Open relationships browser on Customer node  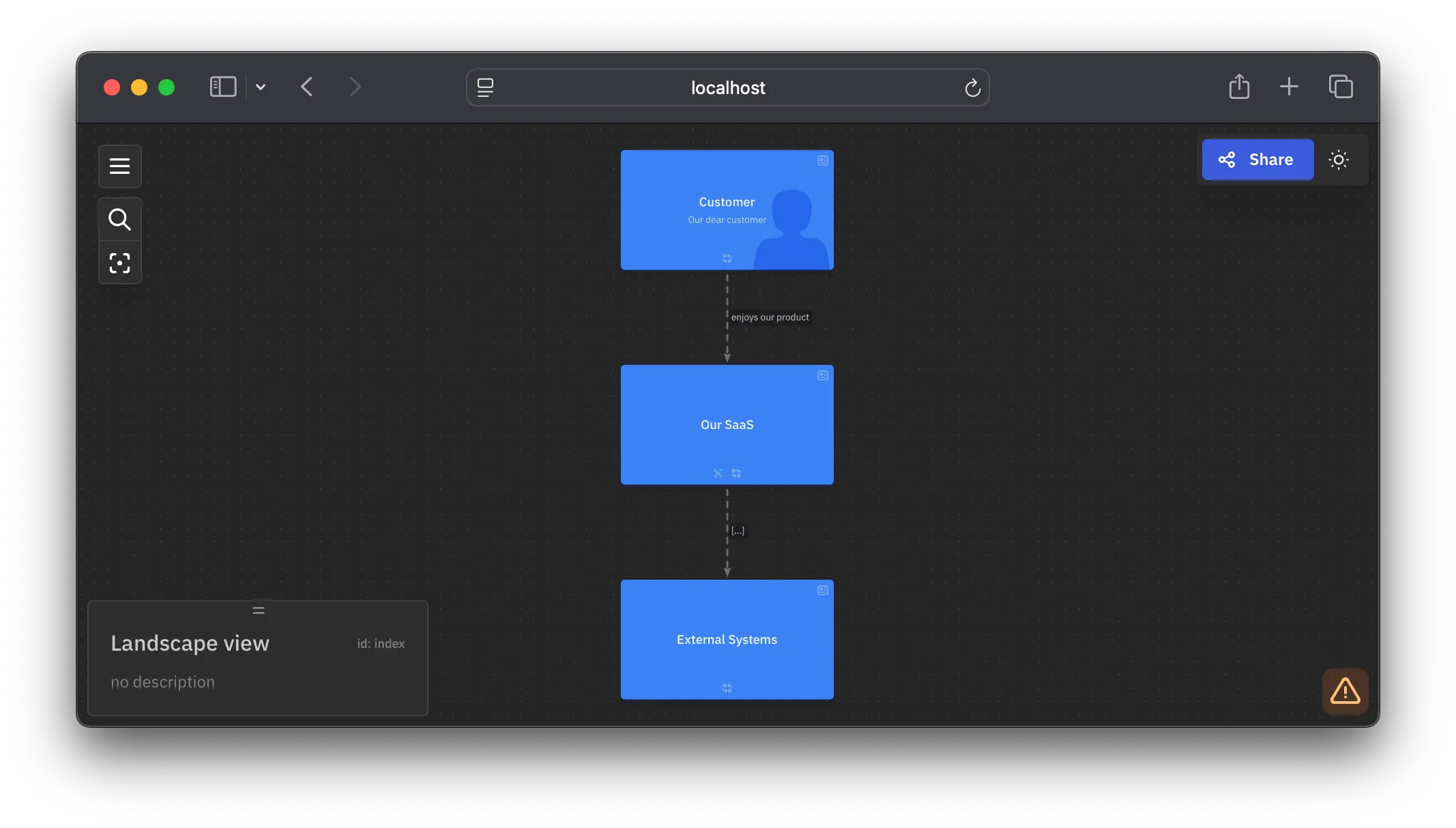tap(727, 258)
